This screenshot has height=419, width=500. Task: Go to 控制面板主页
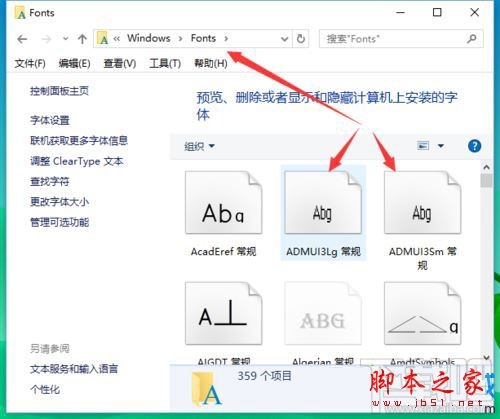59,91
